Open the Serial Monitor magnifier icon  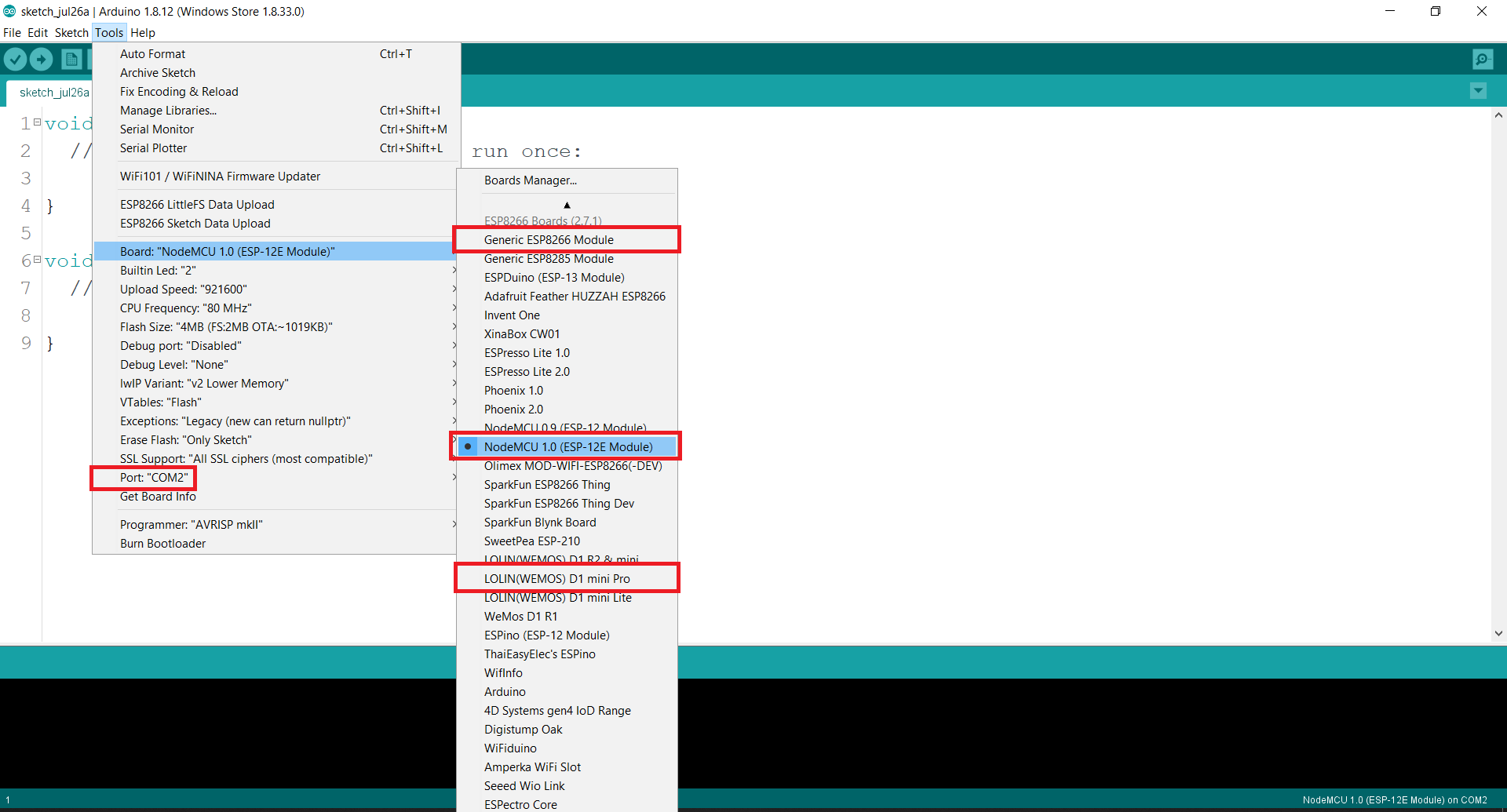pos(1483,59)
